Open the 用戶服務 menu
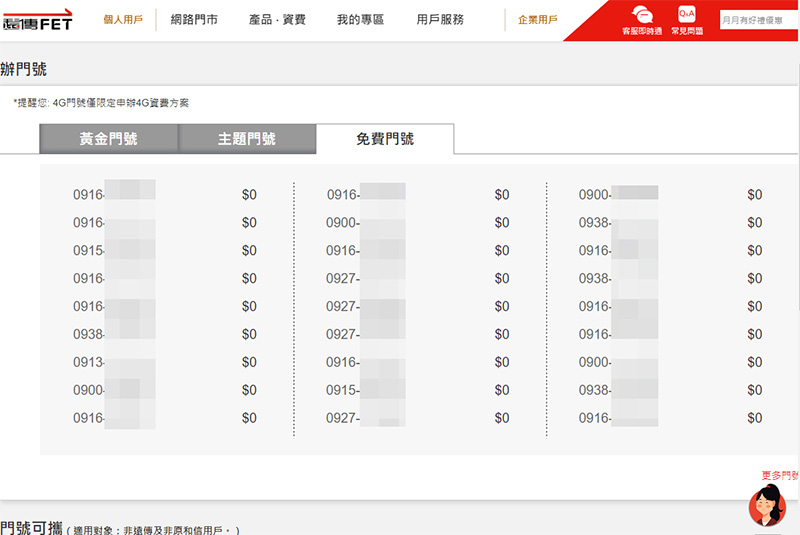Image resolution: width=800 pixels, height=535 pixels. 440,20
